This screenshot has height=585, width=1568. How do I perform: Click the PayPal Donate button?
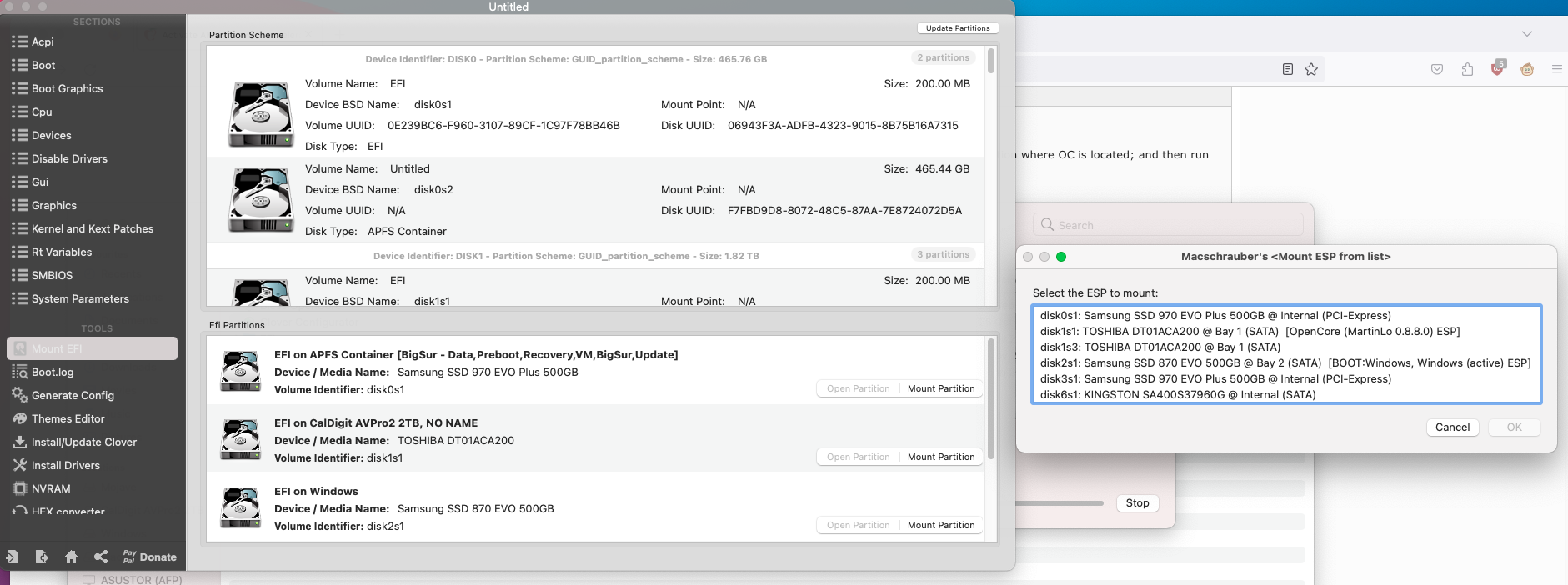(149, 557)
